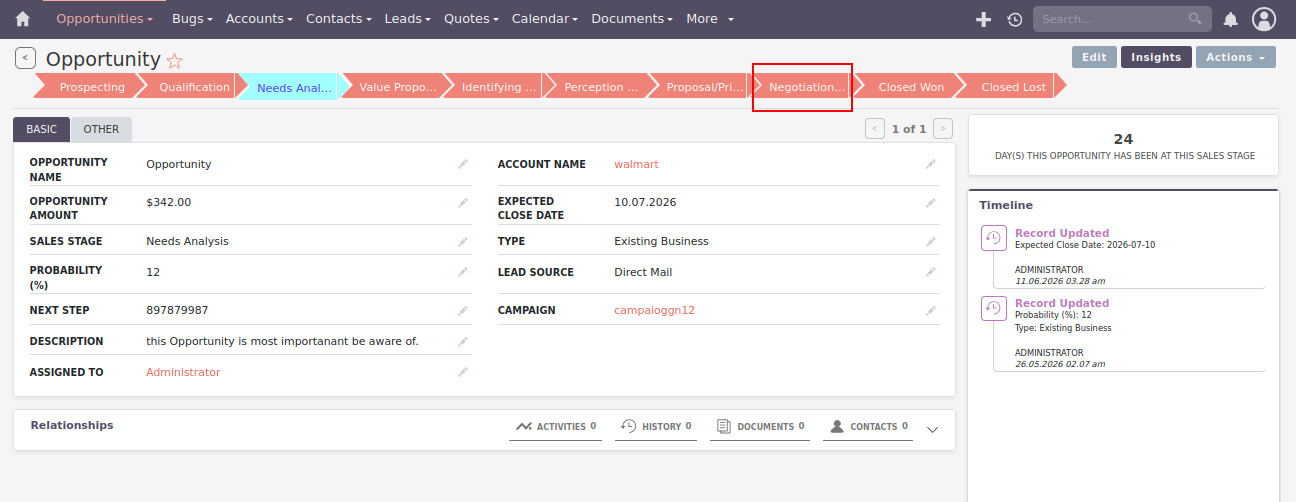Open the quick create plus icon
This screenshot has width=1296, height=502.
pyautogui.click(x=983, y=19)
